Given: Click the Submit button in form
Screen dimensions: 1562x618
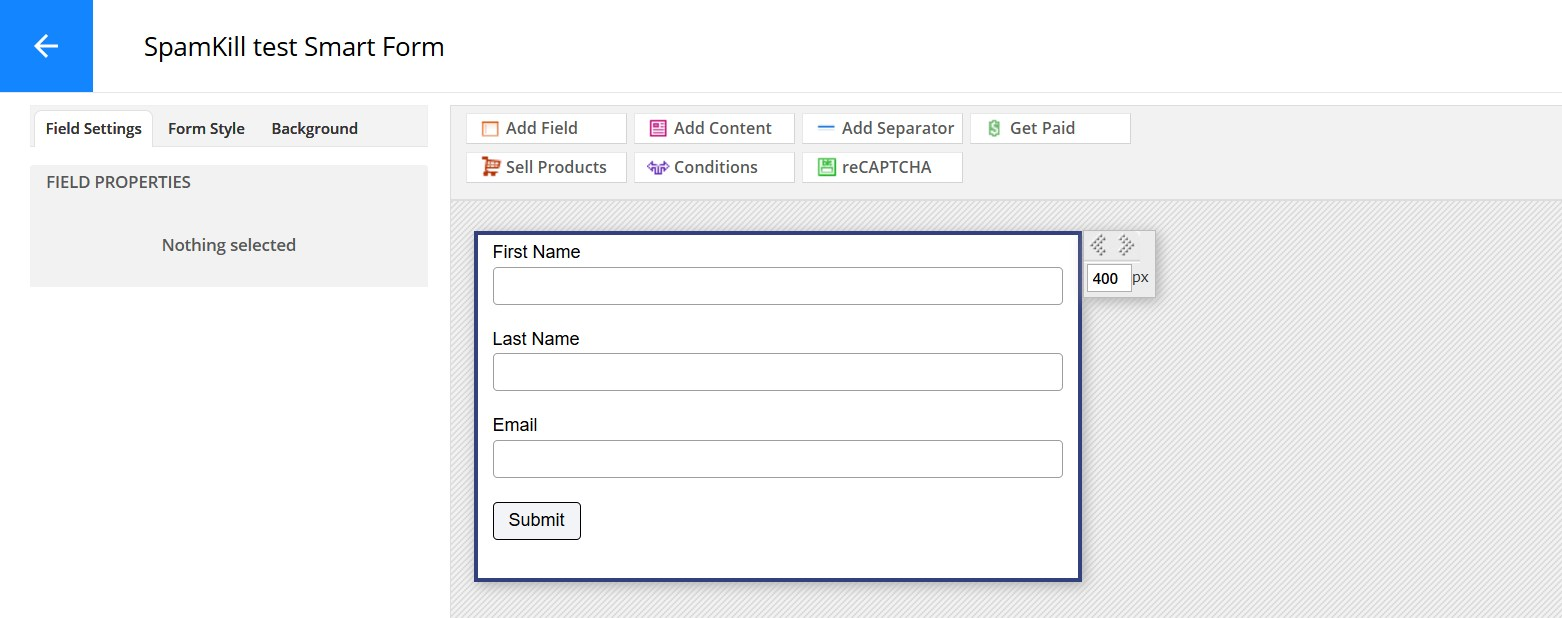Looking at the screenshot, I should click(537, 521).
